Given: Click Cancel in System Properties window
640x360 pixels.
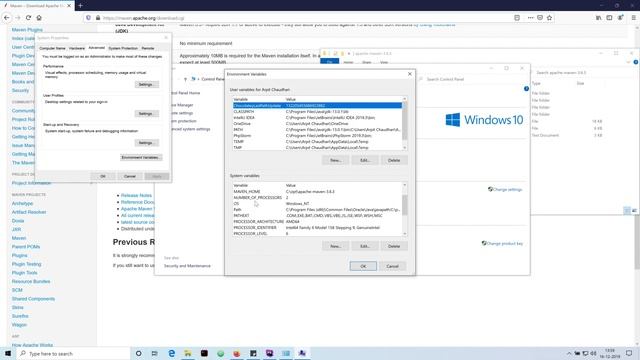Looking at the screenshot, I should [130, 176].
